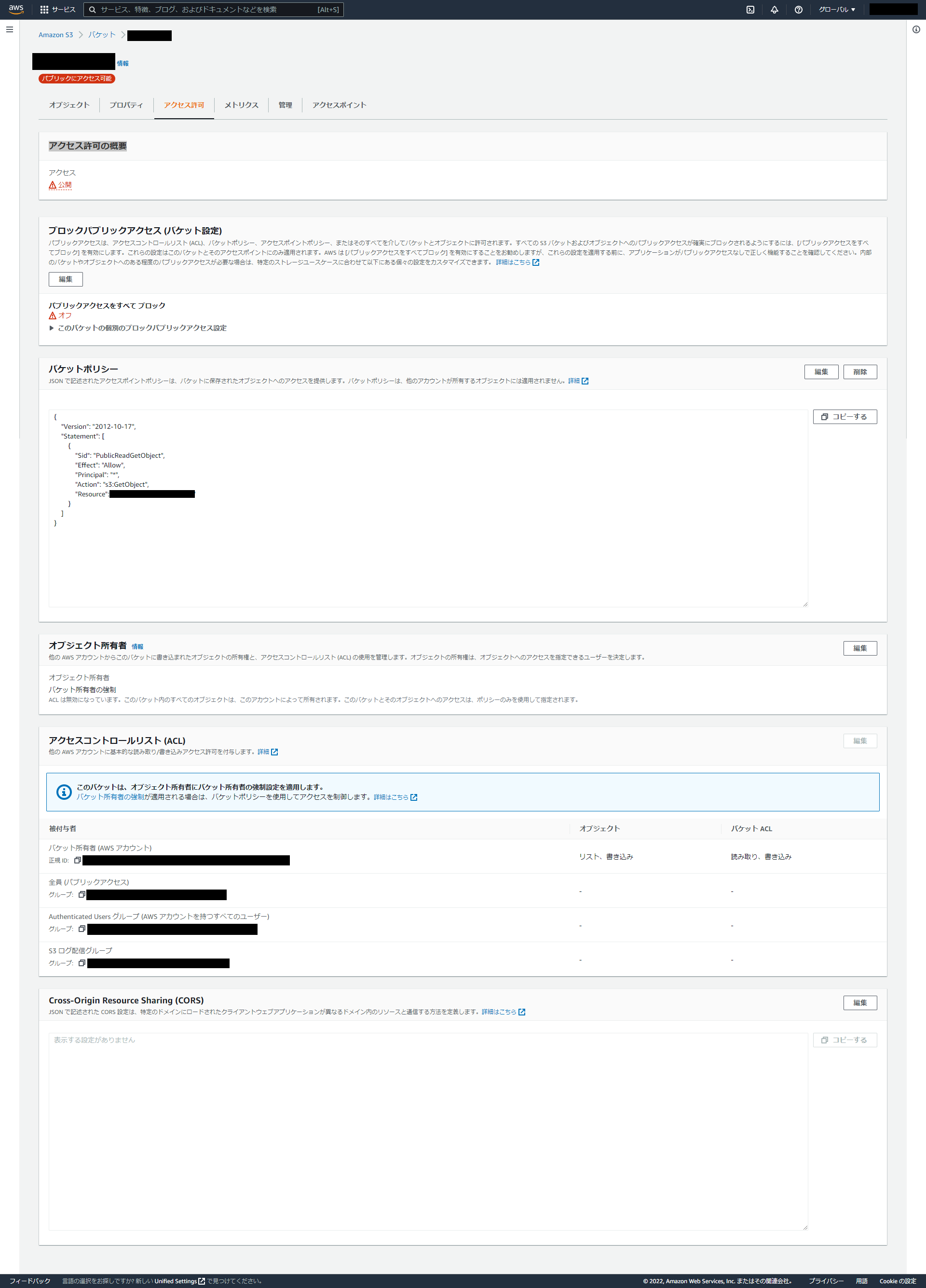Open the CloudShell terminal icon
Viewport: 926px width, 1288px height.
[750, 9]
